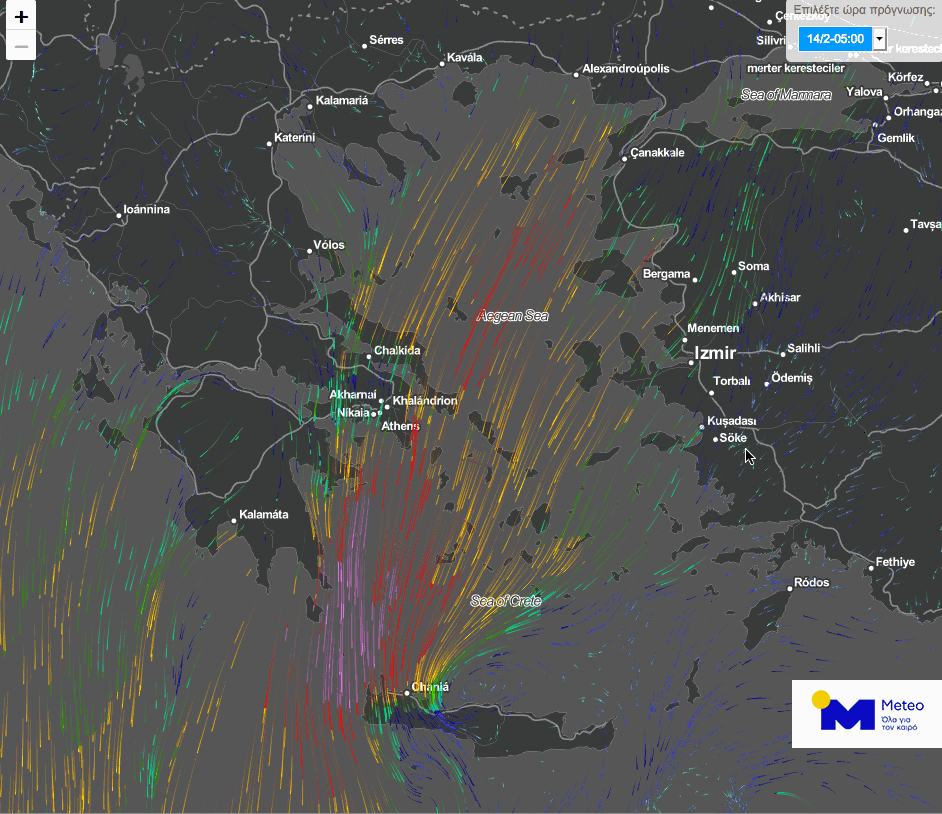Click the Sea of Marmara label

click(786, 95)
